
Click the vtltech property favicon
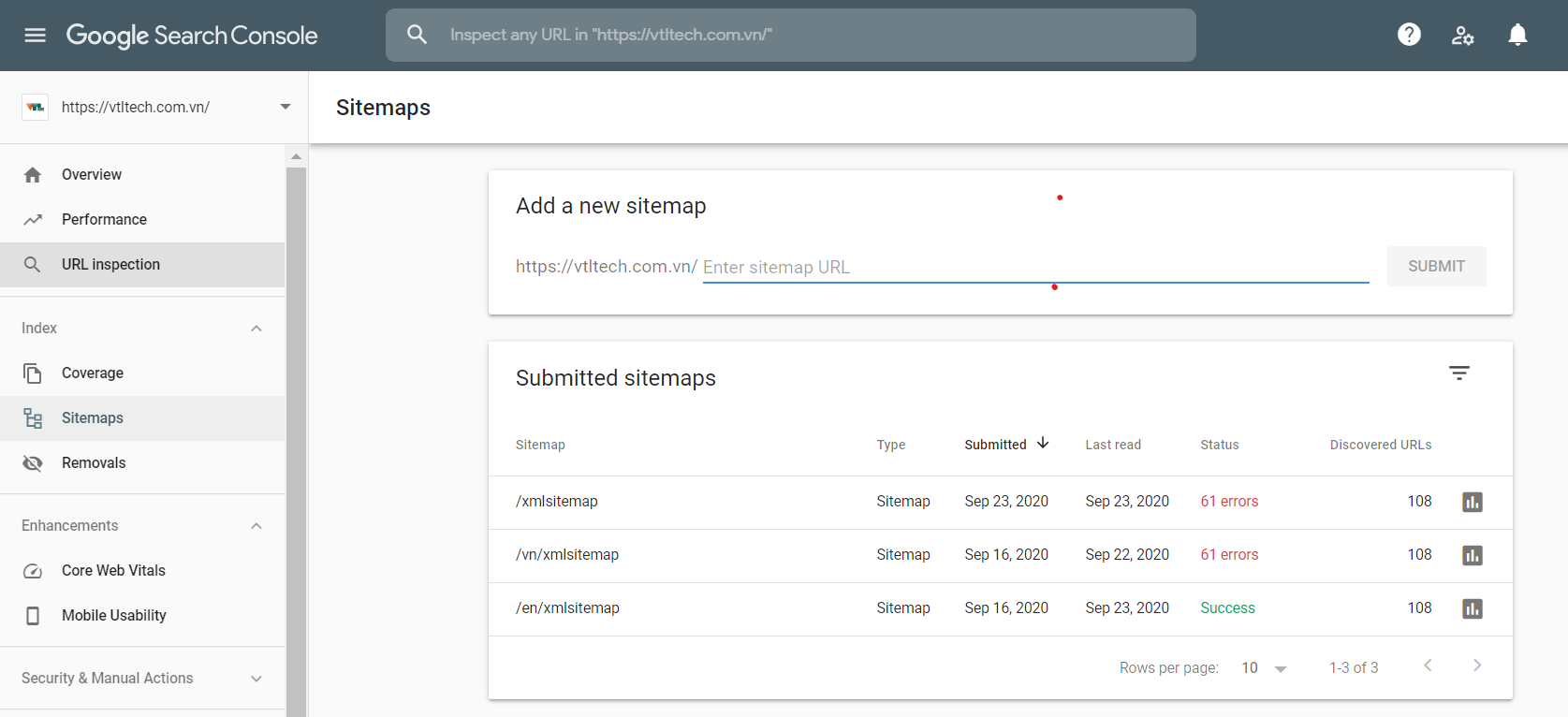click(35, 107)
